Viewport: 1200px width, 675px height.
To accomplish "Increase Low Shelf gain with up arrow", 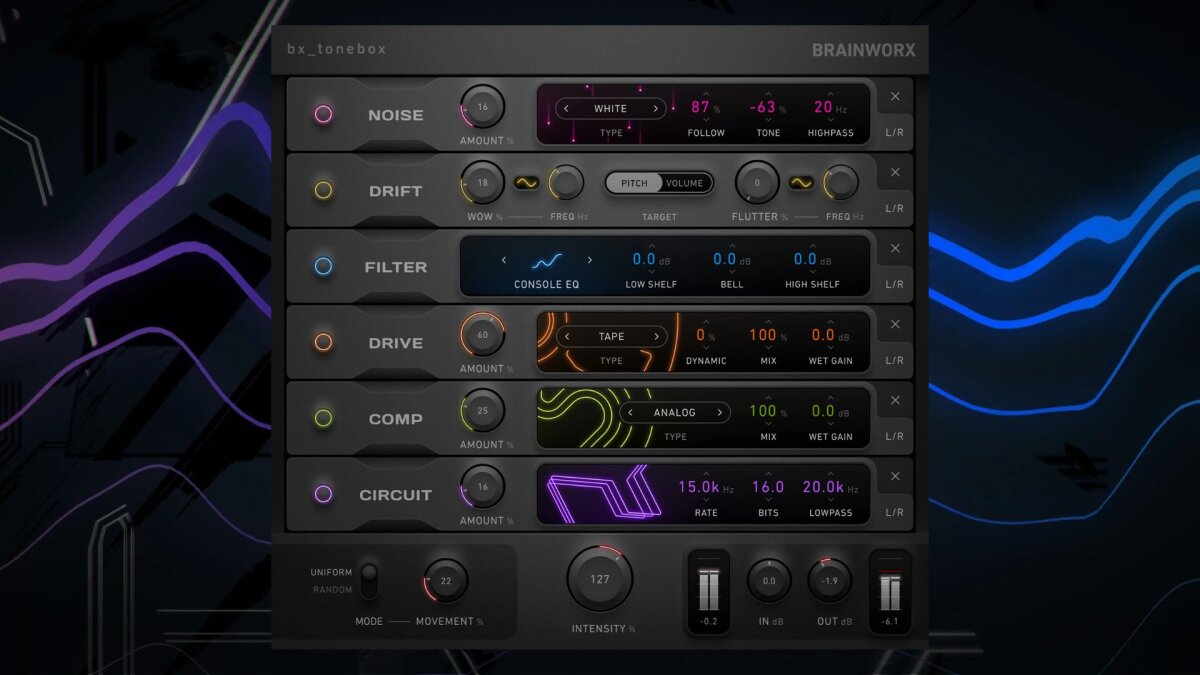I will click(x=651, y=246).
